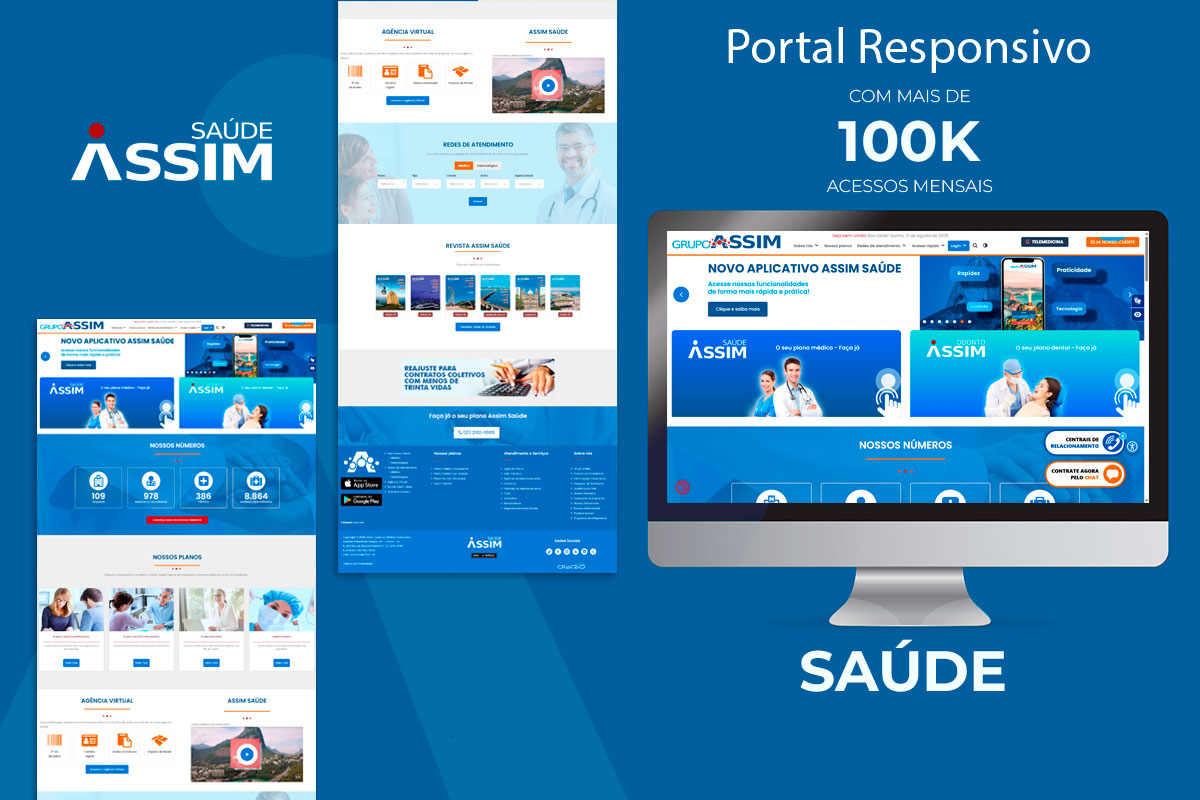This screenshot has width=1200, height=800.
Task: Click the sign-language translation icon on the monitor's right edge
Action: tap(1138, 301)
